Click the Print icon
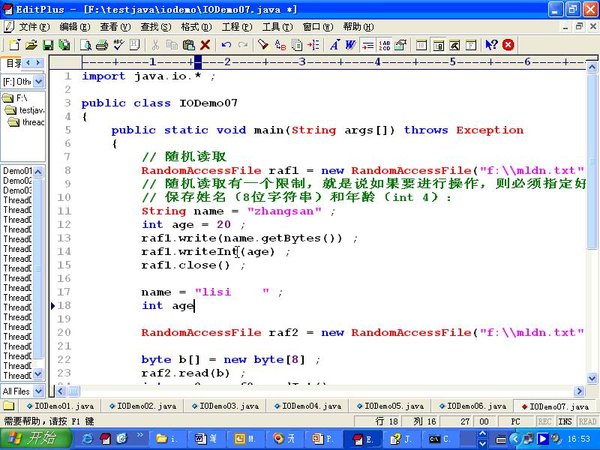Image resolution: width=600 pixels, height=450 pixels. [102, 45]
